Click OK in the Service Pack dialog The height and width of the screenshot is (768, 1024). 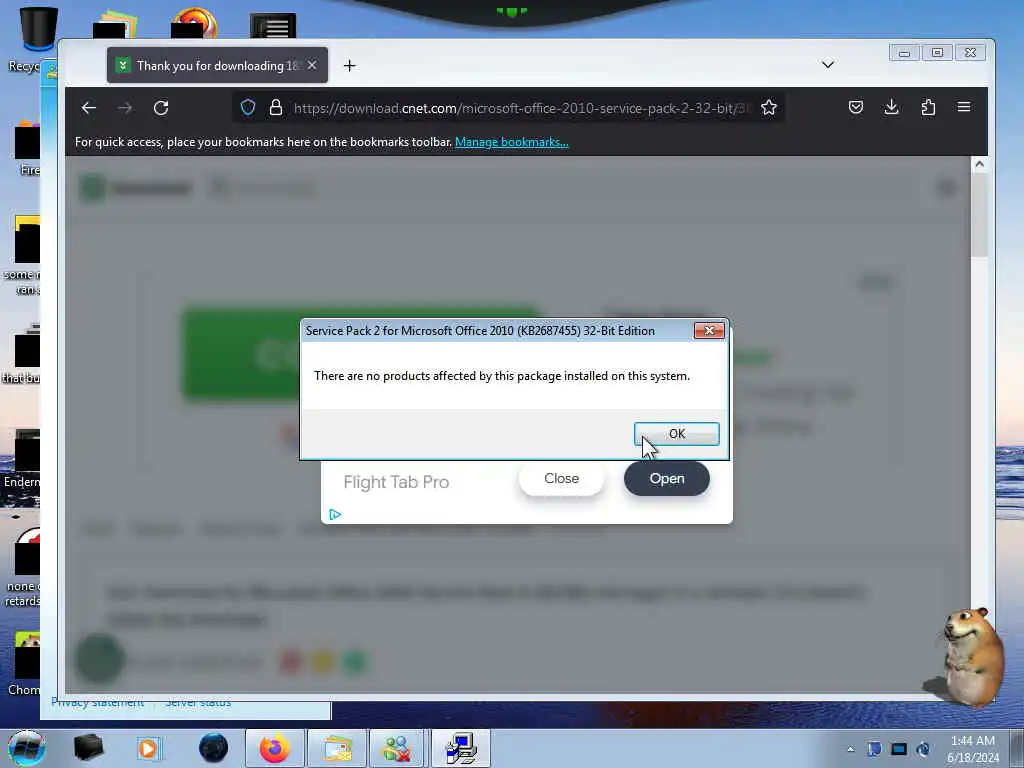tap(677, 434)
